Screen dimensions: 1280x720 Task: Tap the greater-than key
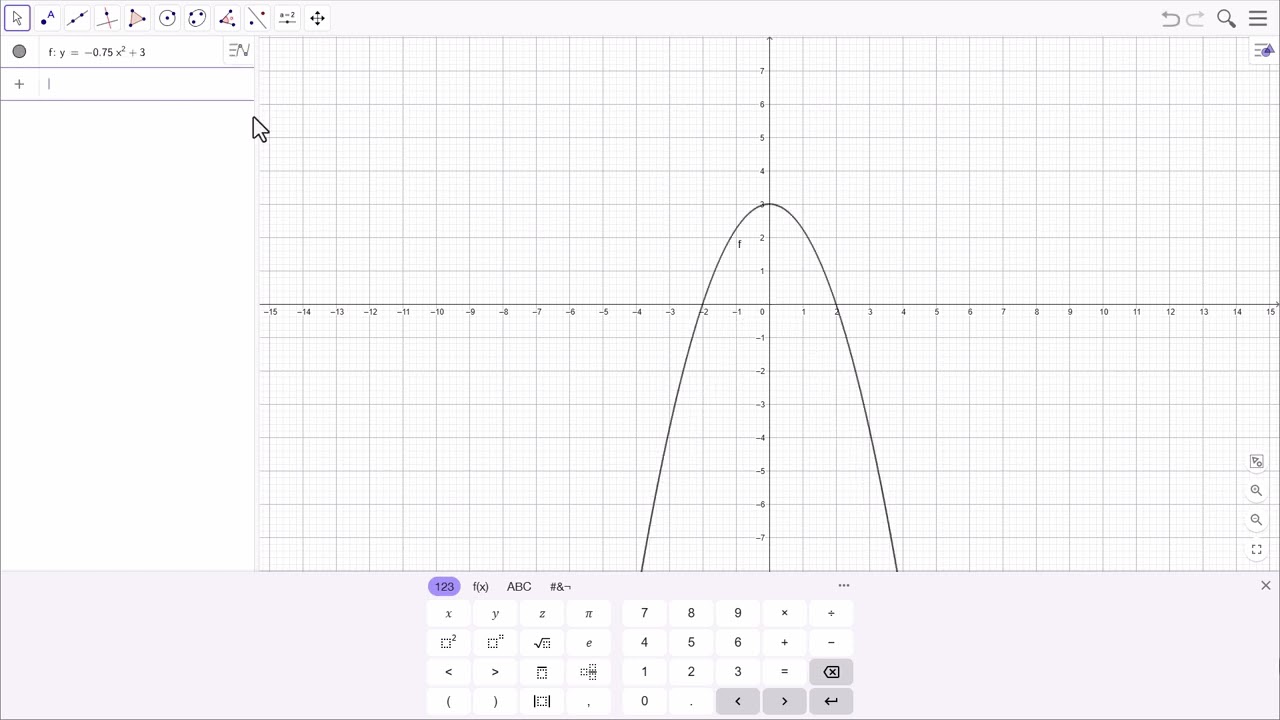[x=495, y=672]
